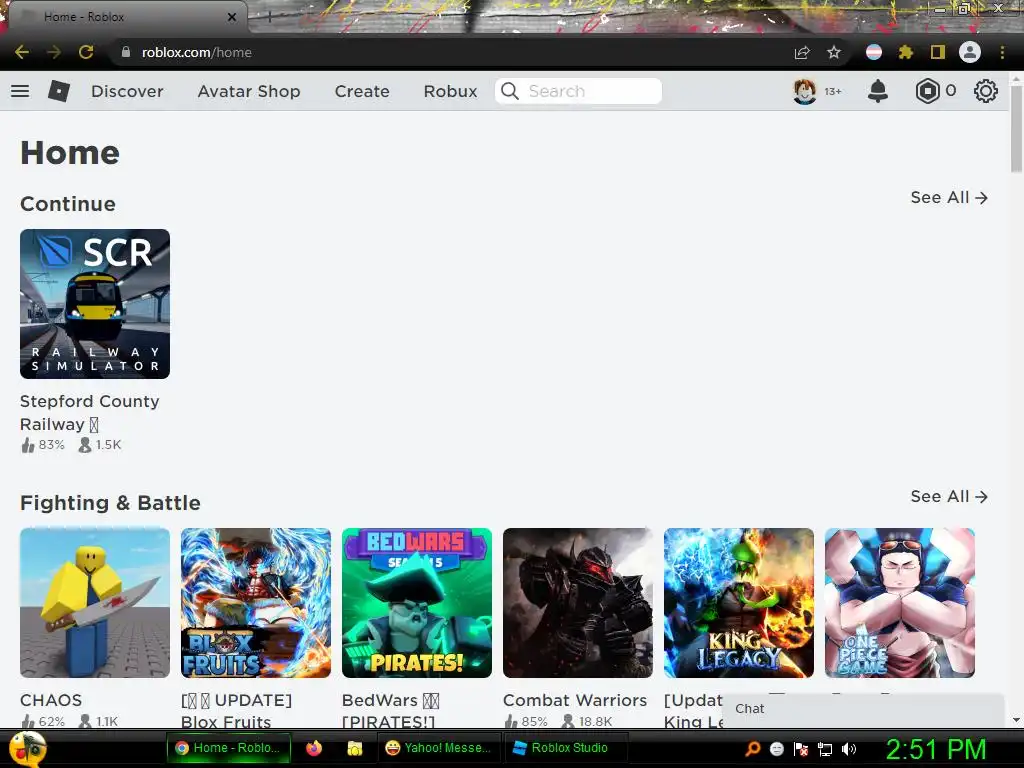Click the page vertical scrollbar thumb
Viewport: 1024px width, 768px height.
[x=1016, y=128]
